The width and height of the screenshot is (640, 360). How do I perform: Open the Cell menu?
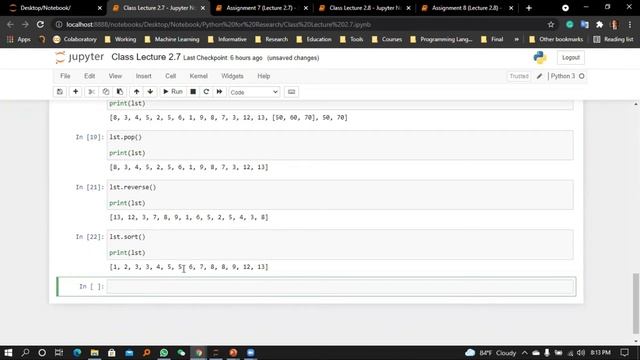[171, 76]
